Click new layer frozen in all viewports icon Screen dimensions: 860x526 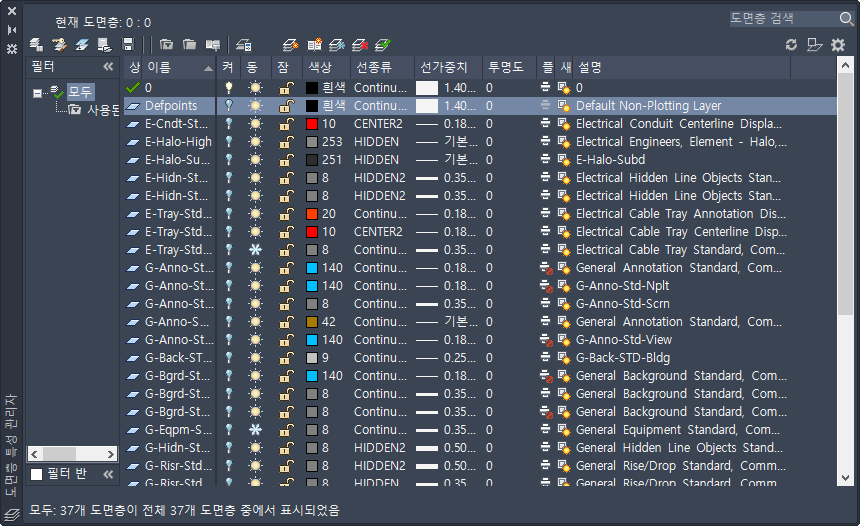pos(314,44)
